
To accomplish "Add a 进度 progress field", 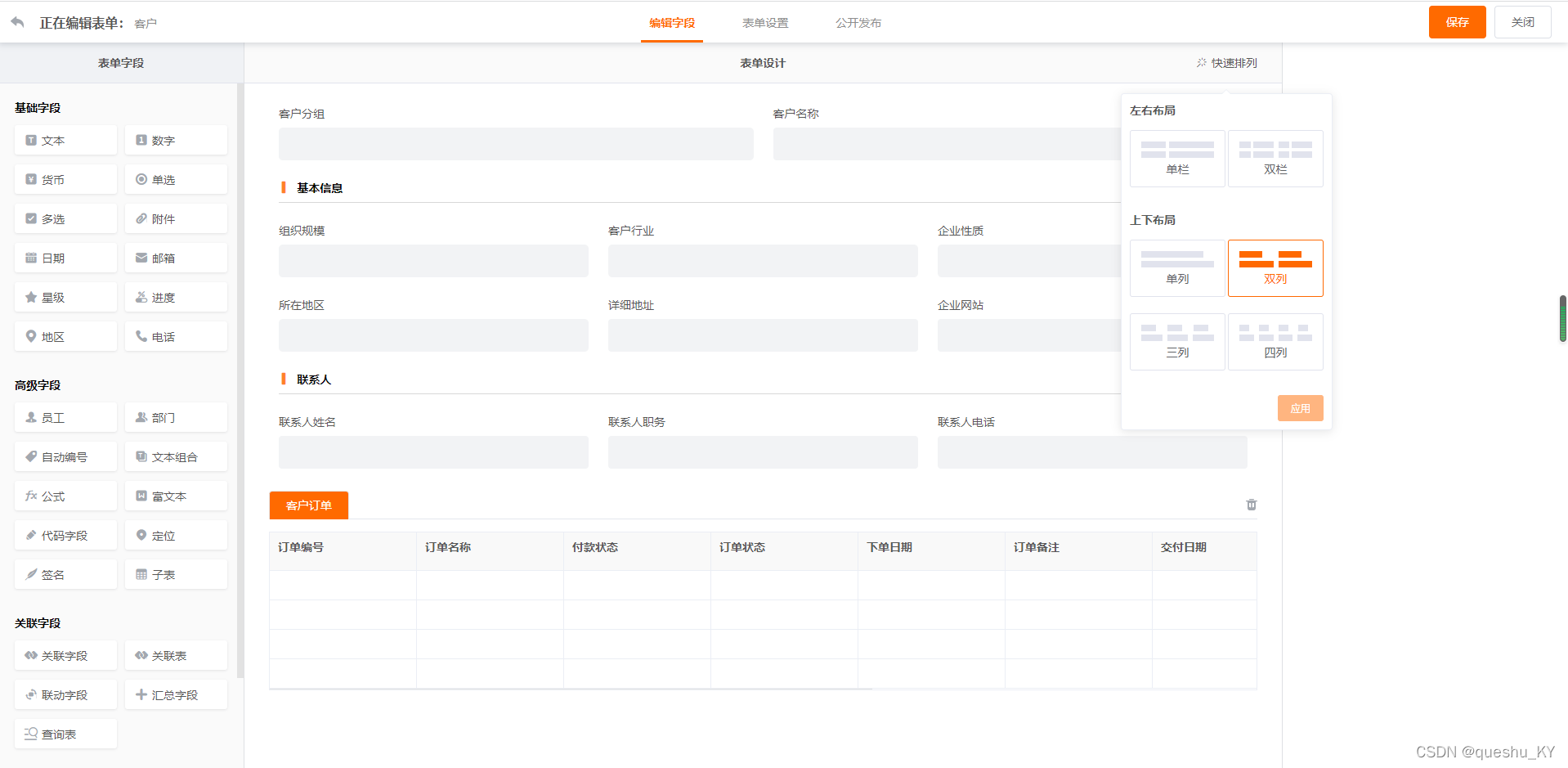I will pyautogui.click(x=176, y=297).
